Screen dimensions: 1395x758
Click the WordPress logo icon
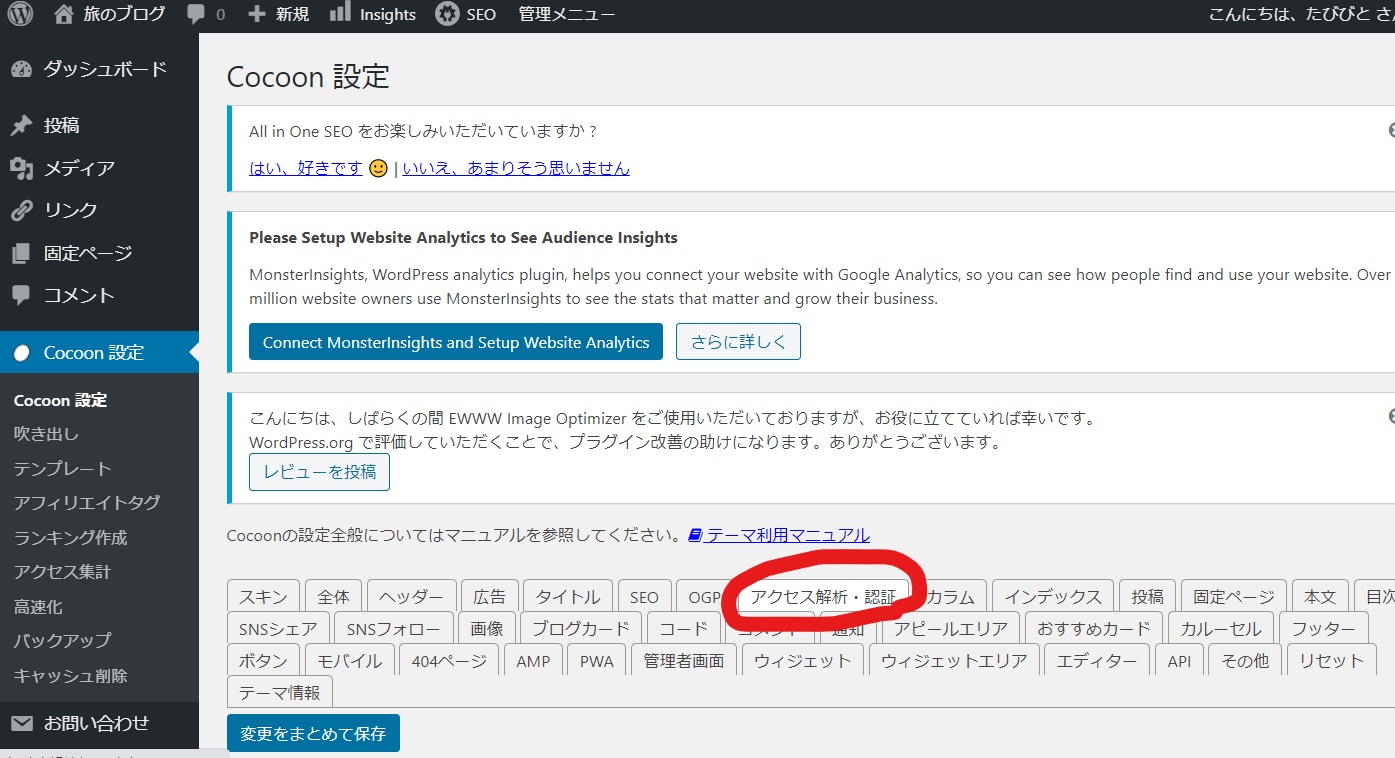[x=20, y=14]
